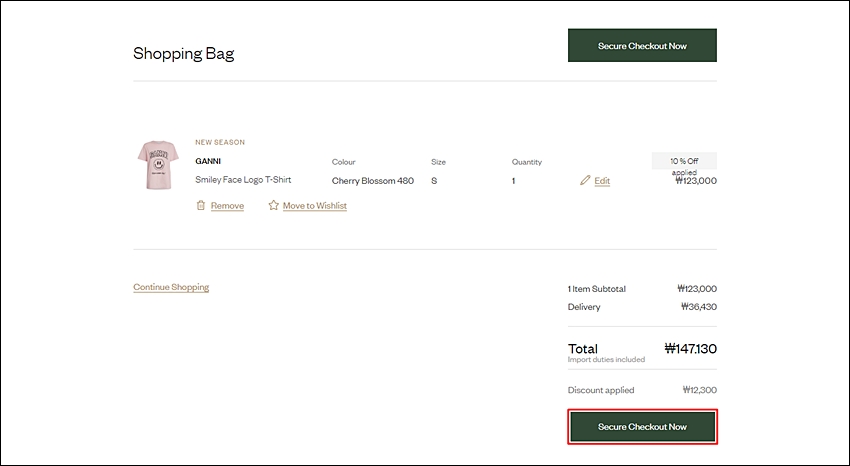Viewport: 850px width, 466px height.
Task: Click the 1 Item Subtotal label
Action: tap(597, 289)
